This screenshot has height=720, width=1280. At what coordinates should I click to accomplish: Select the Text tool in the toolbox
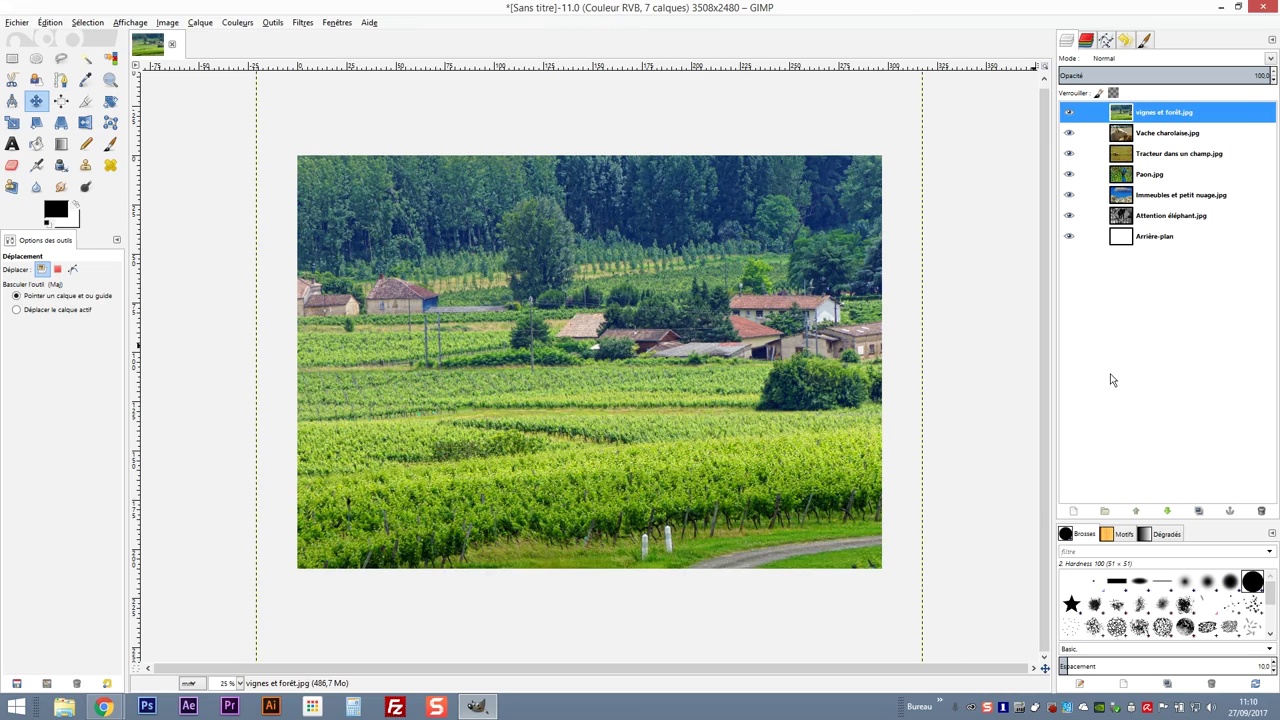[12, 144]
